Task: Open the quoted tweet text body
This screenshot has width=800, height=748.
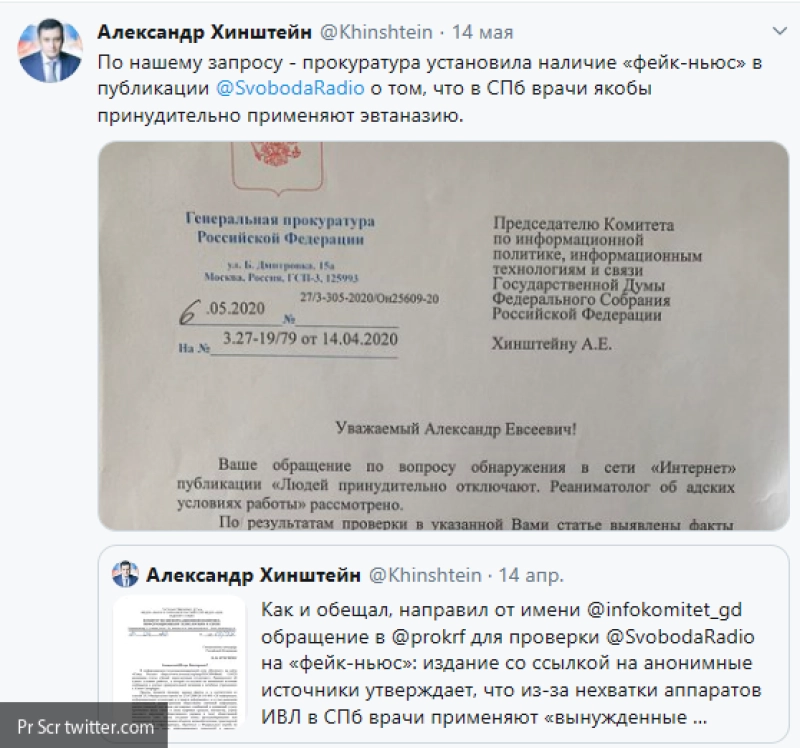Action: click(x=511, y=663)
